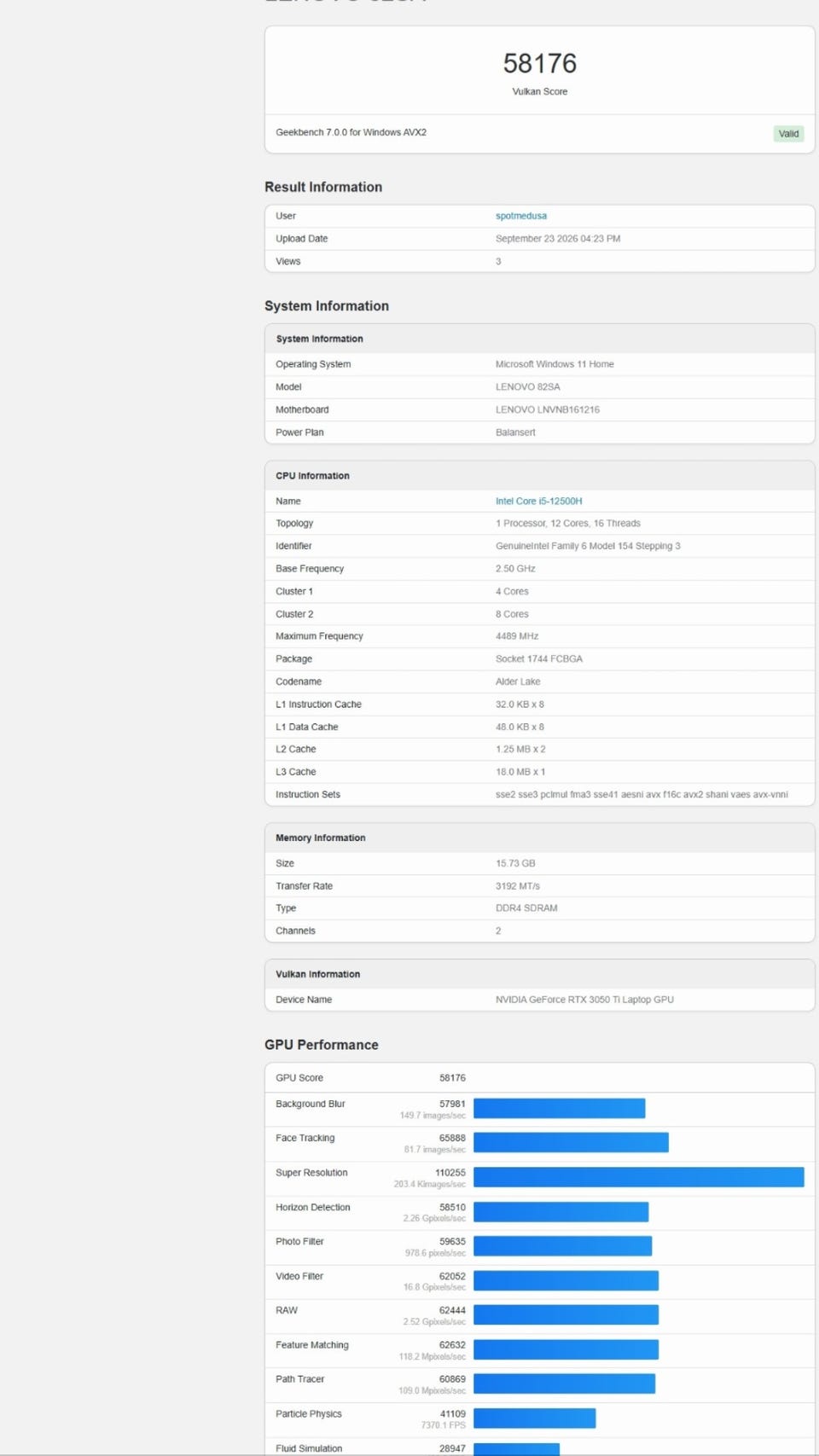
Task: Click the Super Resolution score bar
Action: click(x=639, y=1177)
